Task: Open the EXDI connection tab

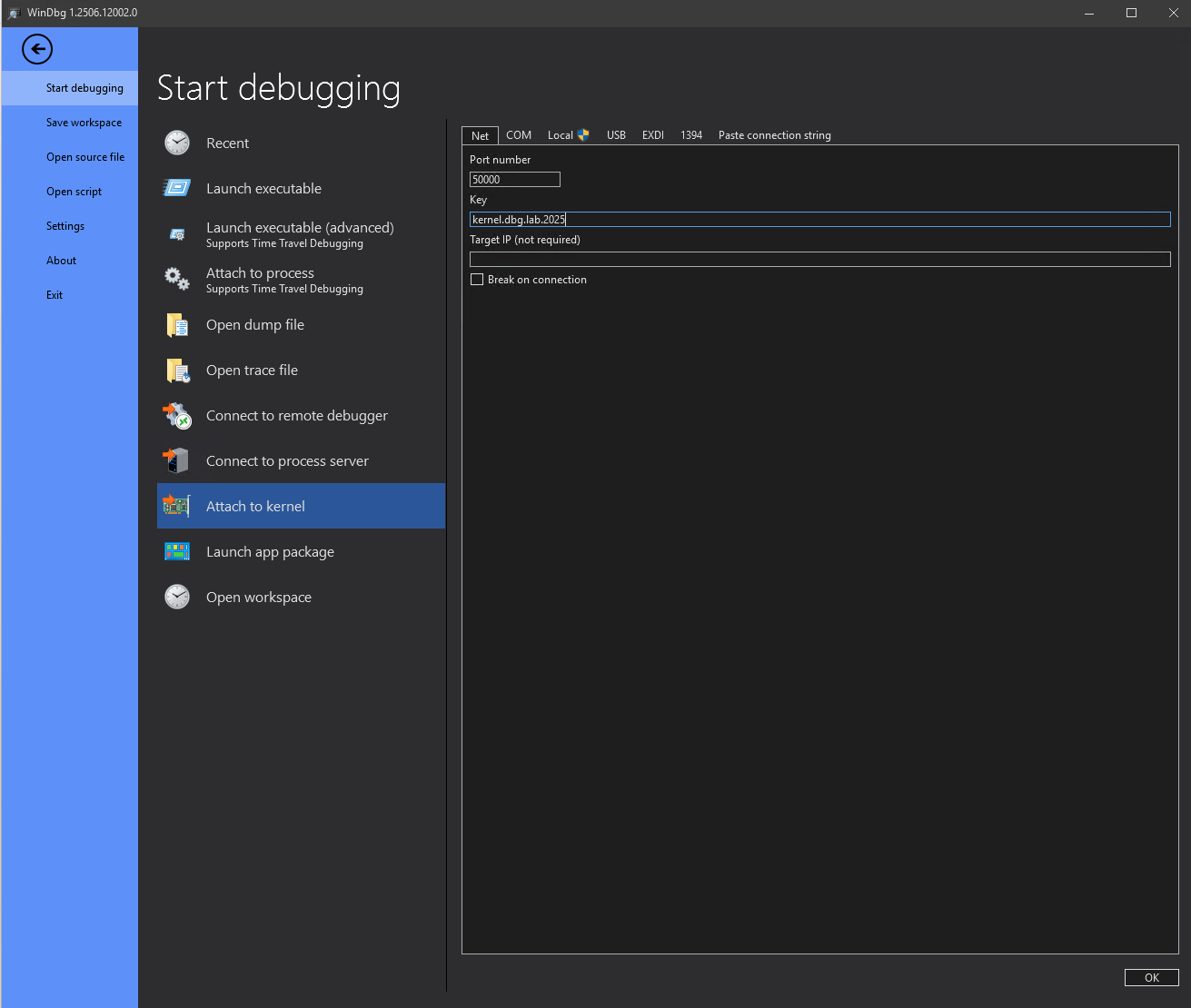Action: (x=652, y=134)
